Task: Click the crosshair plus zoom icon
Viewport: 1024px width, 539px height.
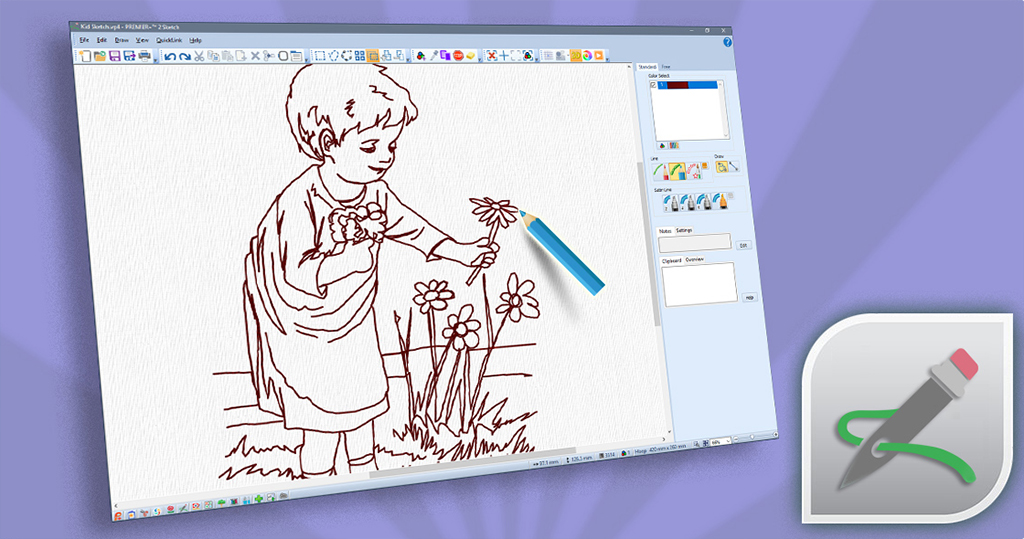Action: pyautogui.click(x=504, y=56)
